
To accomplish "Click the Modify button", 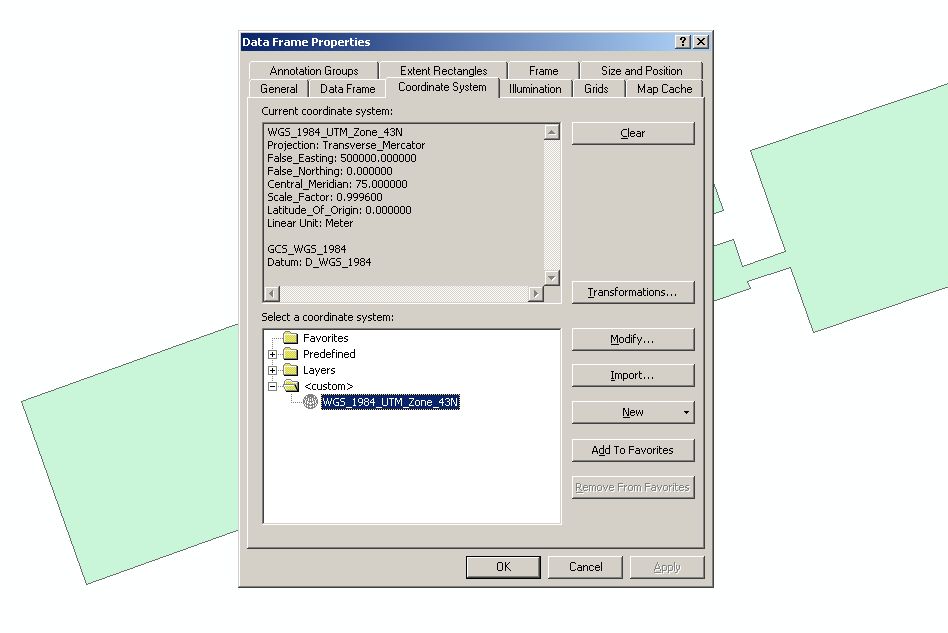I will click(x=633, y=339).
